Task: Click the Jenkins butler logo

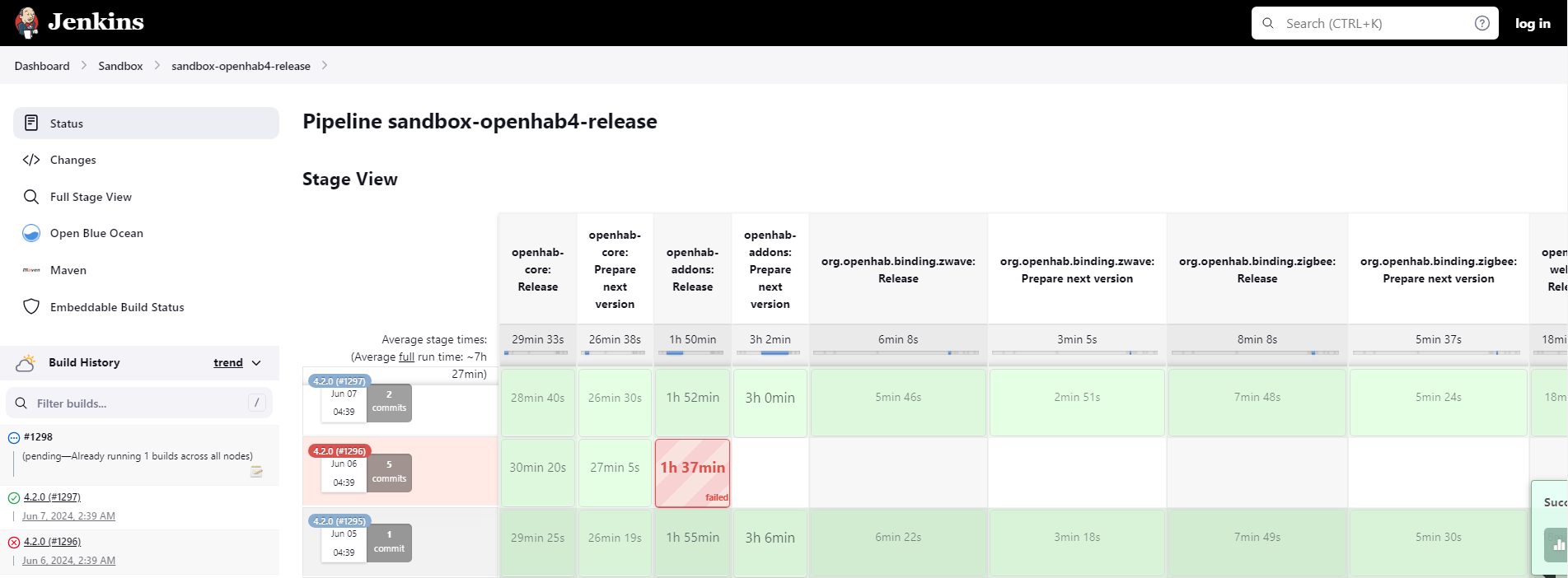Action: pos(27,23)
